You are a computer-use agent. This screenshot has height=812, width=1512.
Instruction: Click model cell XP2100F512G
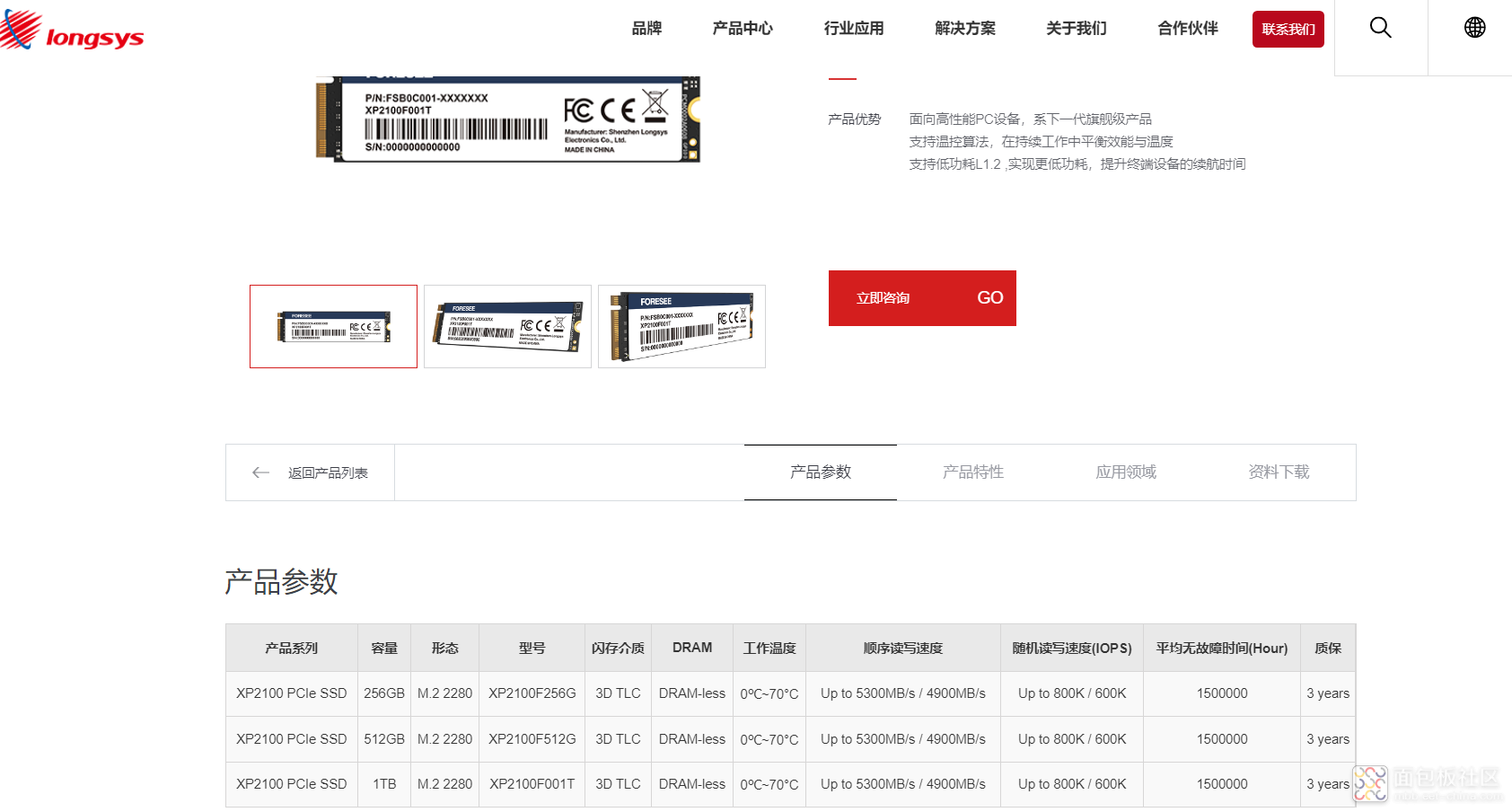tap(532, 739)
